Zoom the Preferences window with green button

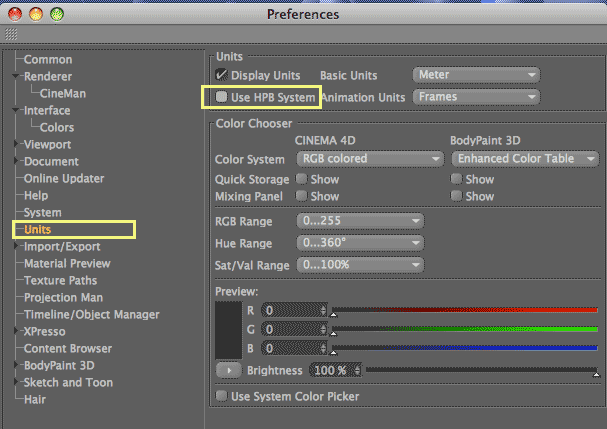[57, 14]
